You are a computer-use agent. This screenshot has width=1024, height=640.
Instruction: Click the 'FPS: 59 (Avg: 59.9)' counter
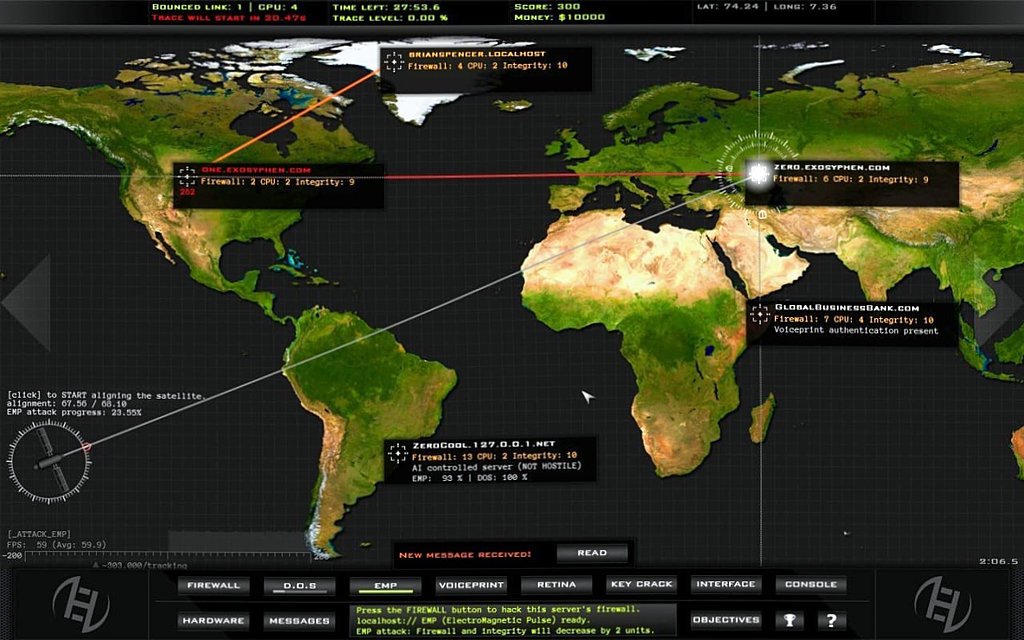(56, 545)
